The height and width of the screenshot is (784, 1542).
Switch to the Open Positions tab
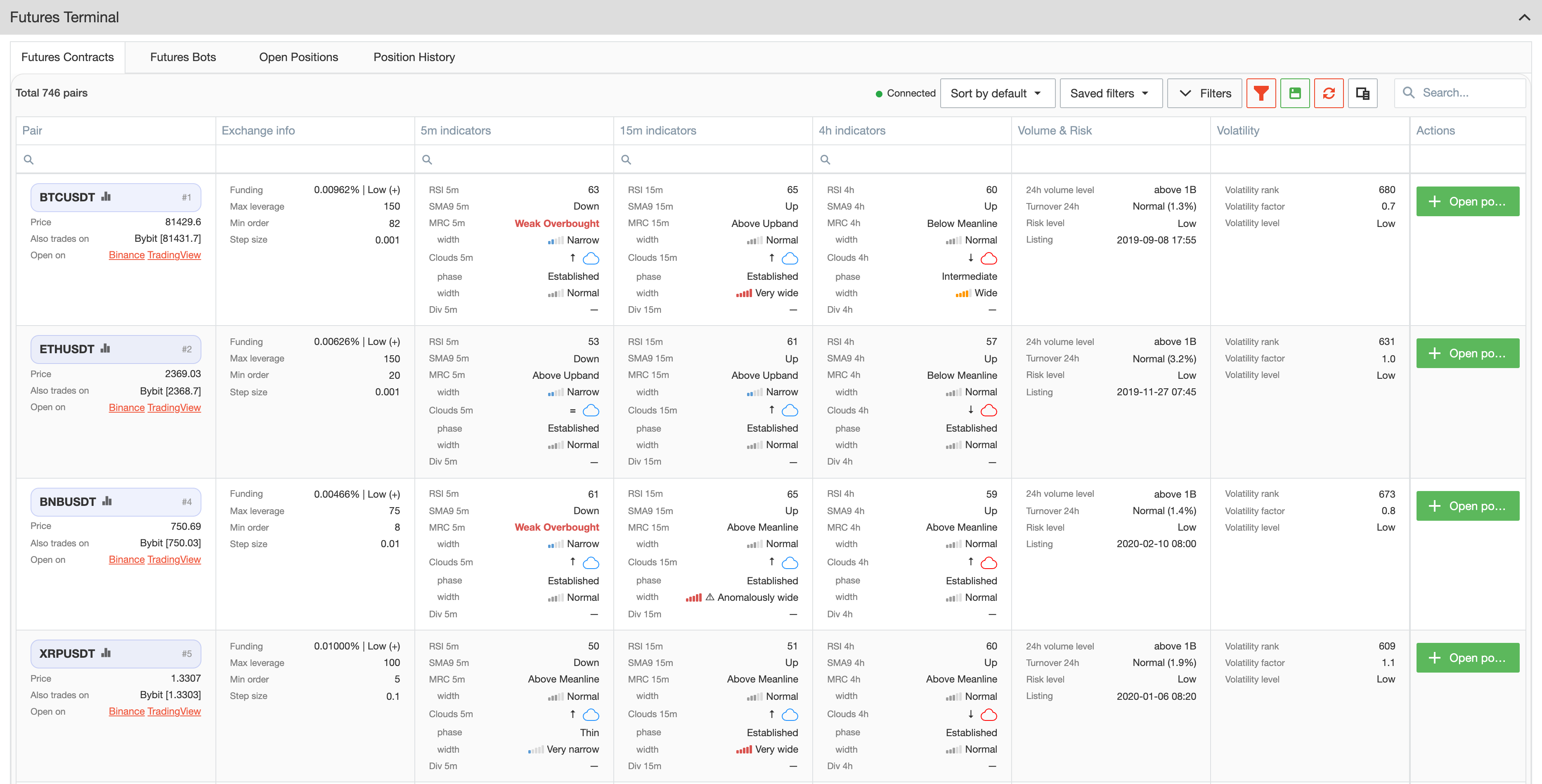pyautogui.click(x=299, y=57)
